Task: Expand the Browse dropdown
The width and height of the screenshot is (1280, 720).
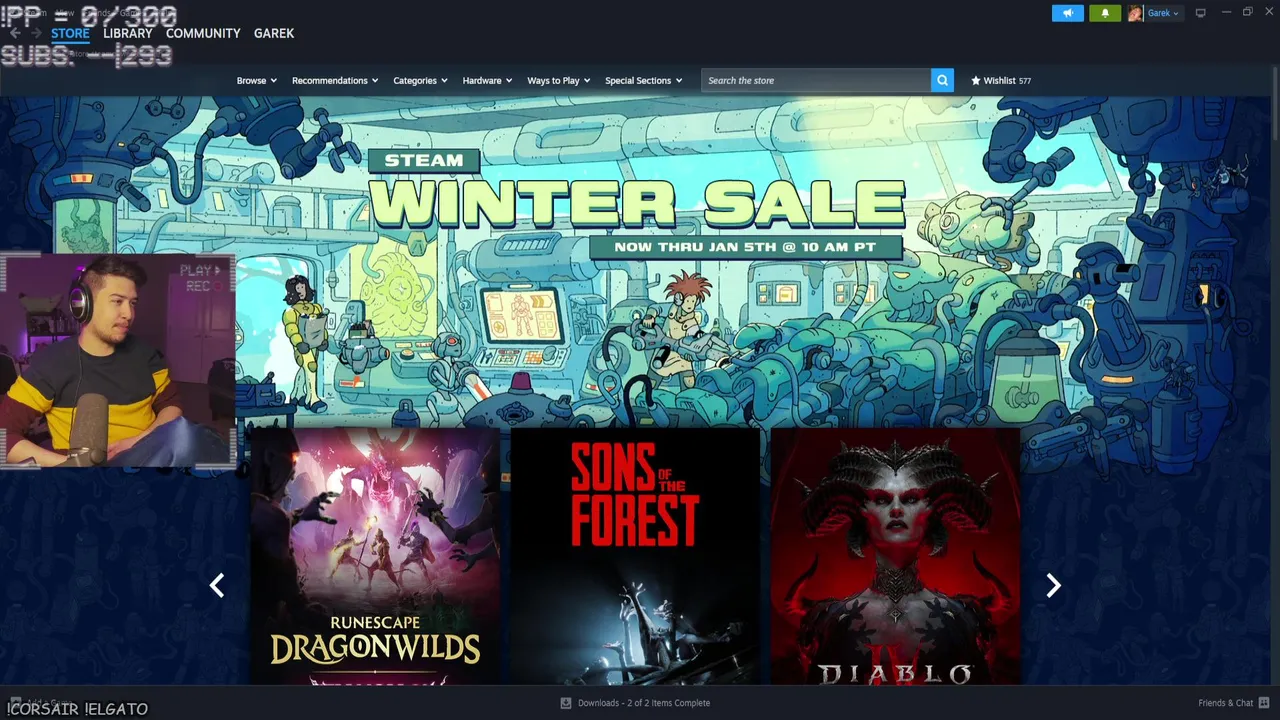Action: pyautogui.click(x=257, y=80)
